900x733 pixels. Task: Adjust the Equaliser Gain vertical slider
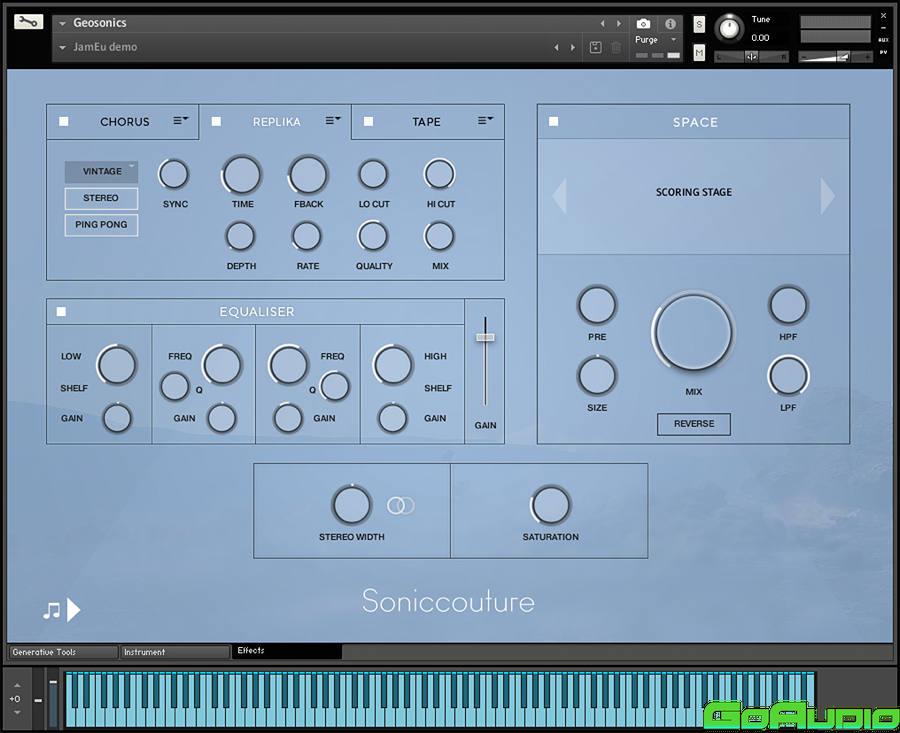pos(485,338)
